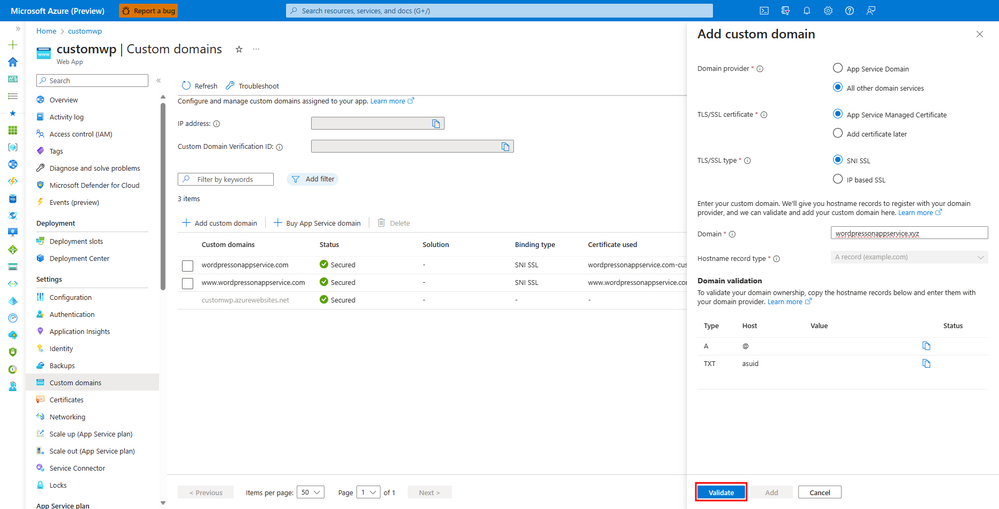This screenshot has height=509, width=999.
Task: Click the create a resource plus icon
Action: click(13, 45)
